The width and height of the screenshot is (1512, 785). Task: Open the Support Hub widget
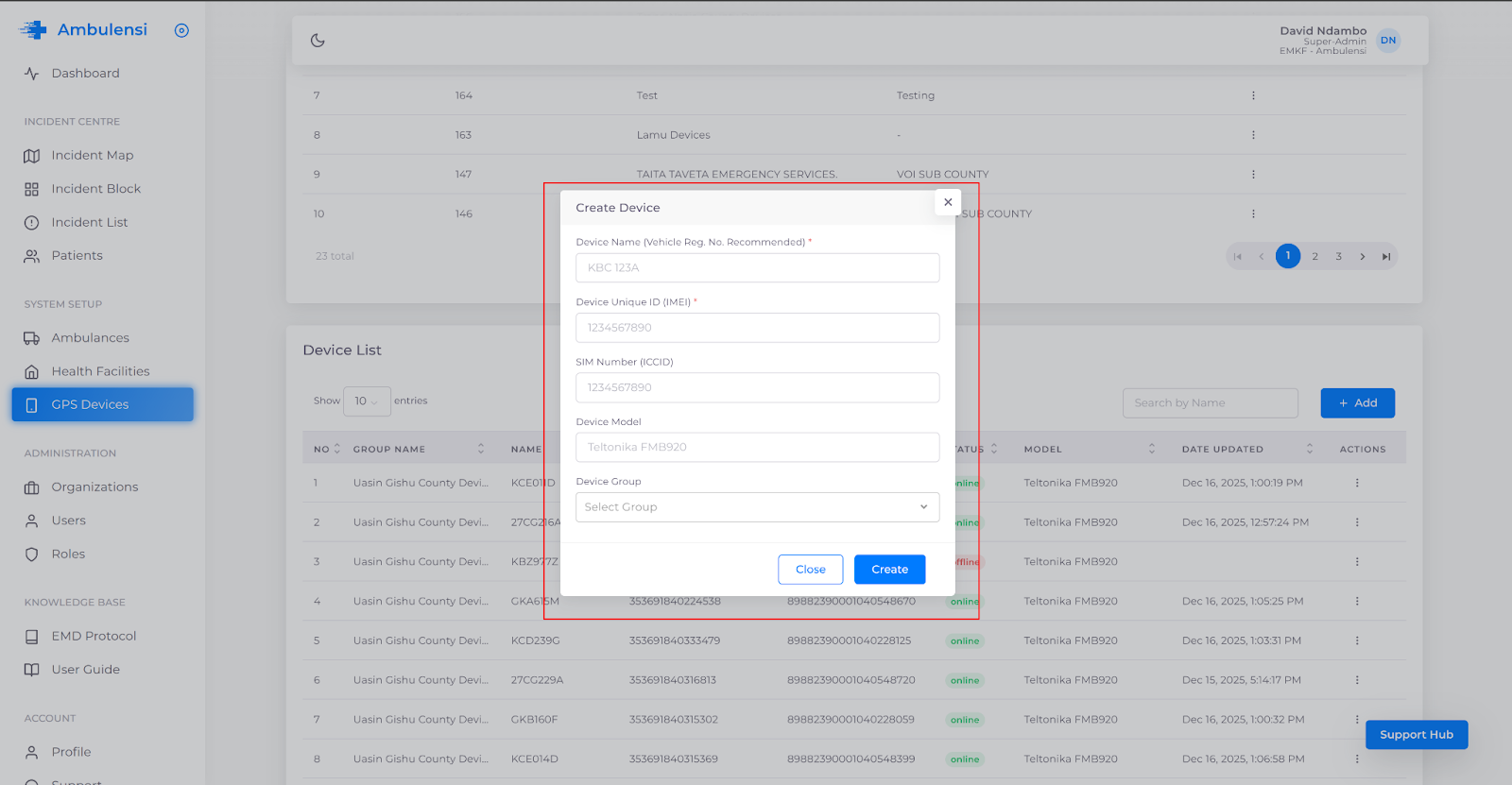click(x=1416, y=735)
